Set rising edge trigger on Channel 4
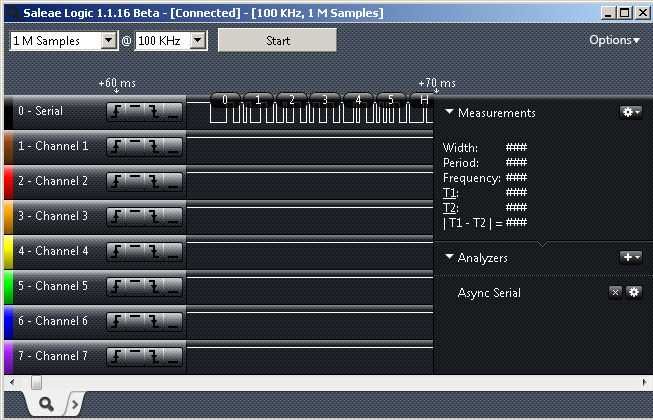 point(117,251)
